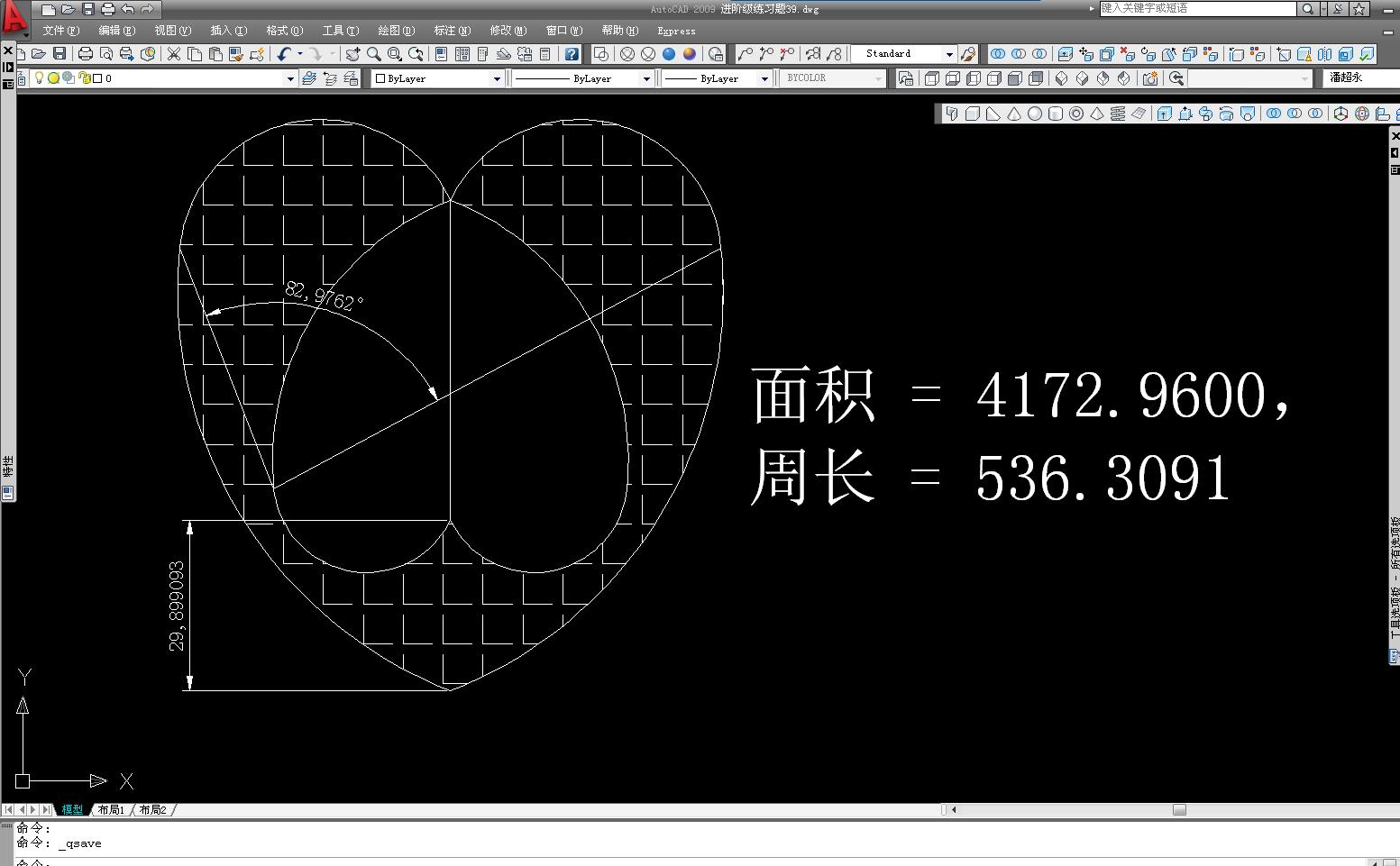
Task: Toggle the properties palette auto-hide button
Action: 8,67
